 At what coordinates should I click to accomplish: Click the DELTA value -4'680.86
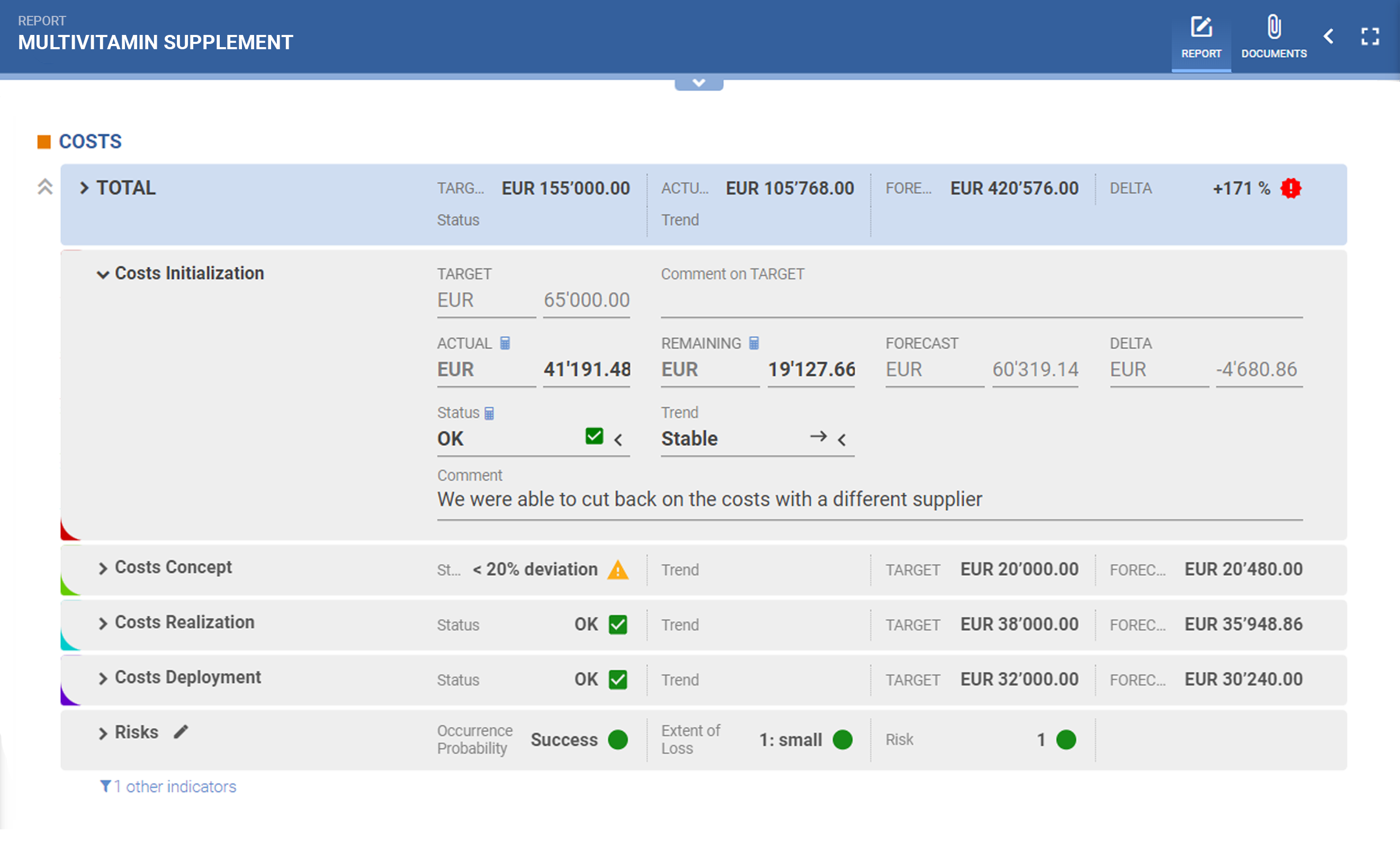pyautogui.click(x=1259, y=370)
